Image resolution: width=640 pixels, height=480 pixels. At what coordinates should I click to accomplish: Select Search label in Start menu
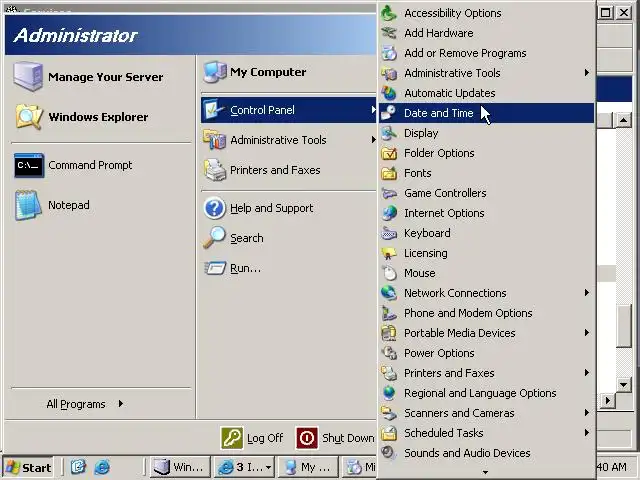247,238
